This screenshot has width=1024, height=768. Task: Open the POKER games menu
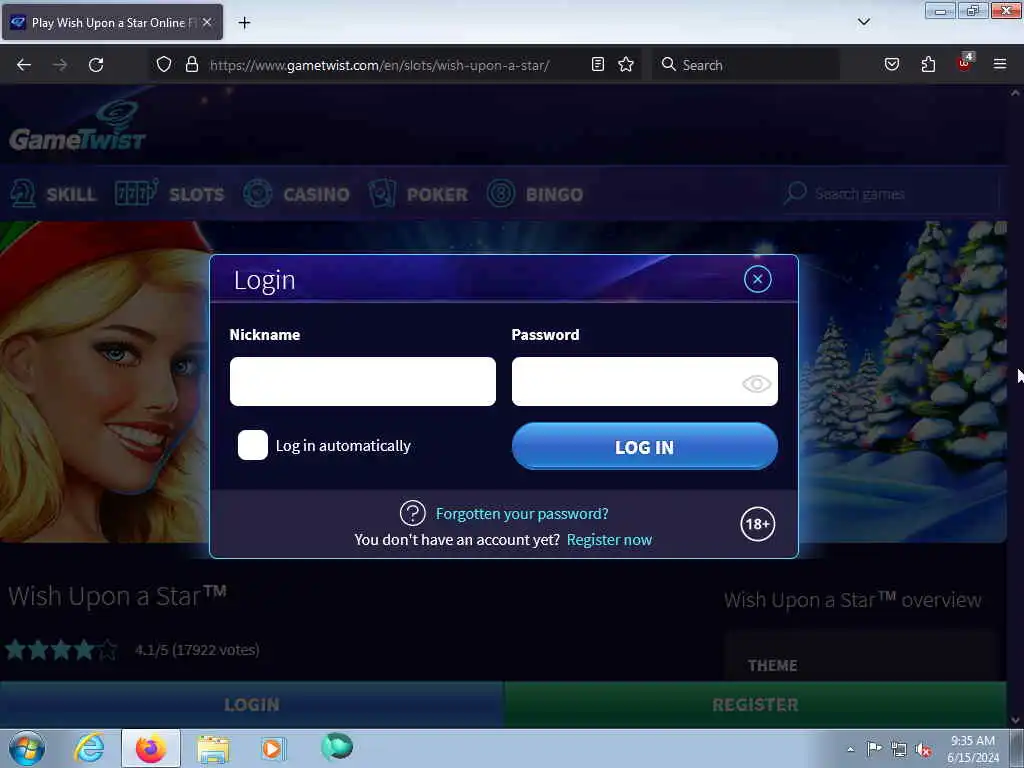[x=418, y=194]
